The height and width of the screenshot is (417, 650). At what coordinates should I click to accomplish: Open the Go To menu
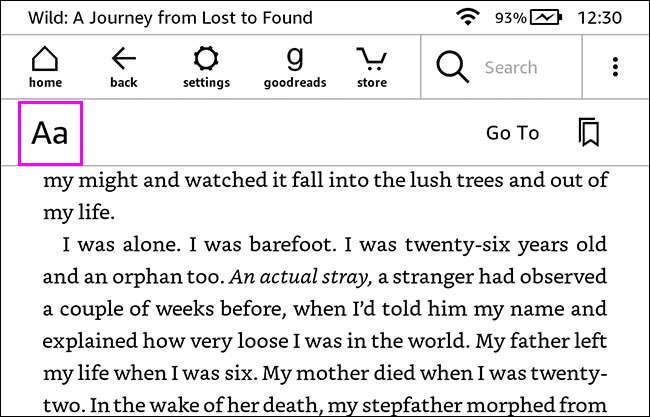(512, 133)
